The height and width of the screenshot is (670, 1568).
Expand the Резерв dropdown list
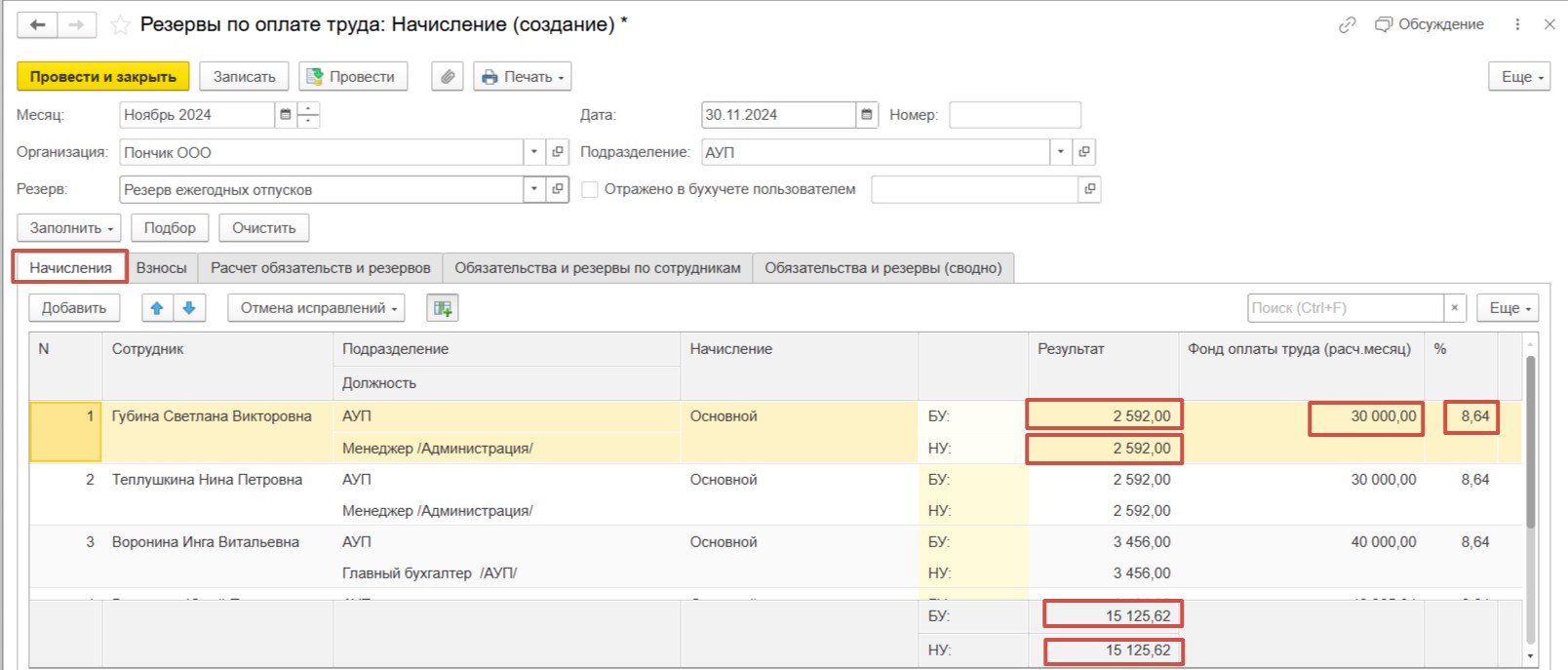coord(534,189)
